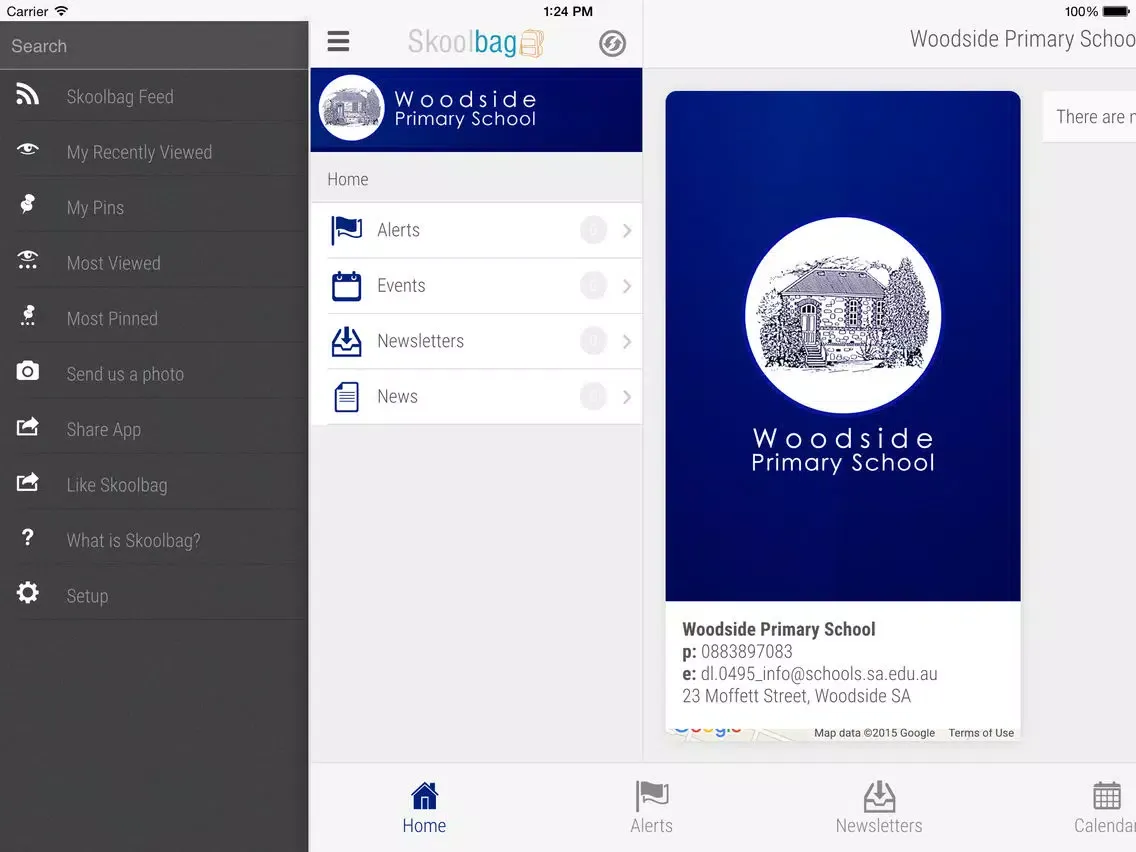Open Most Pinned menu entry
The width and height of the screenshot is (1136, 852).
[x=154, y=318]
